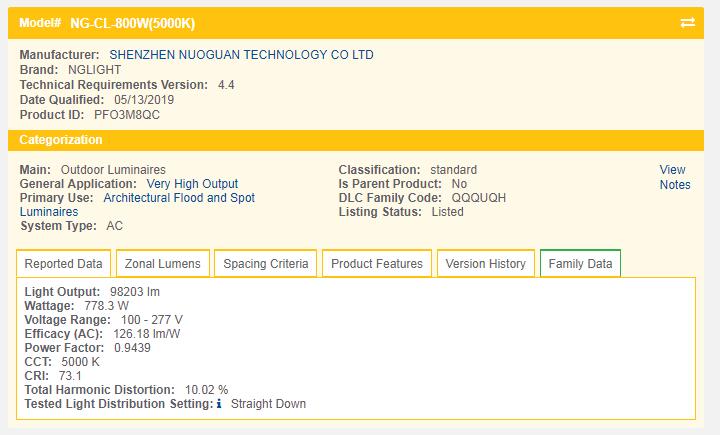The height and width of the screenshot is (435, 720).
Task: Open the Version History tab
Action: (x=485, y=264)
